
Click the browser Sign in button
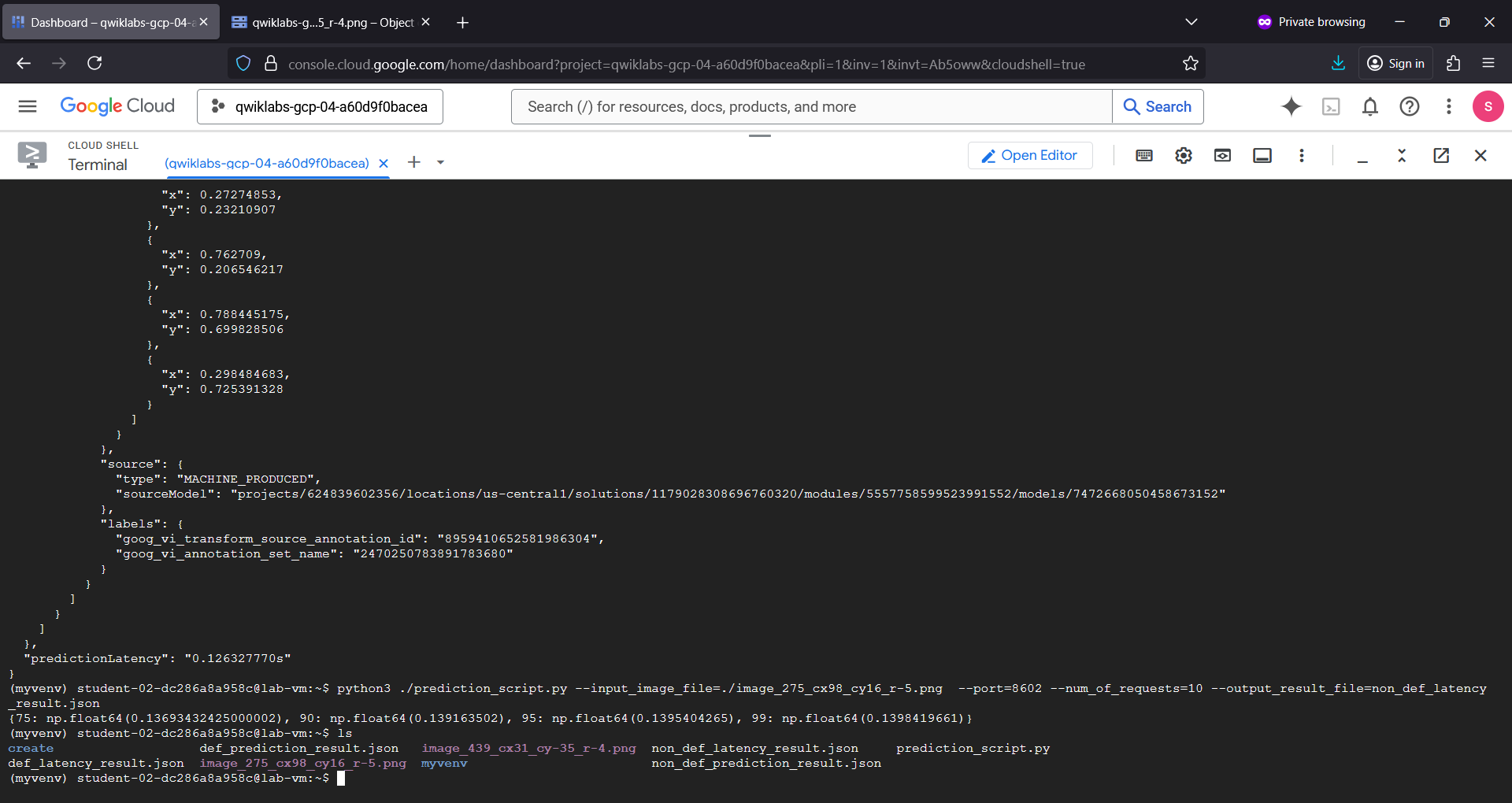coord(1395,63)
